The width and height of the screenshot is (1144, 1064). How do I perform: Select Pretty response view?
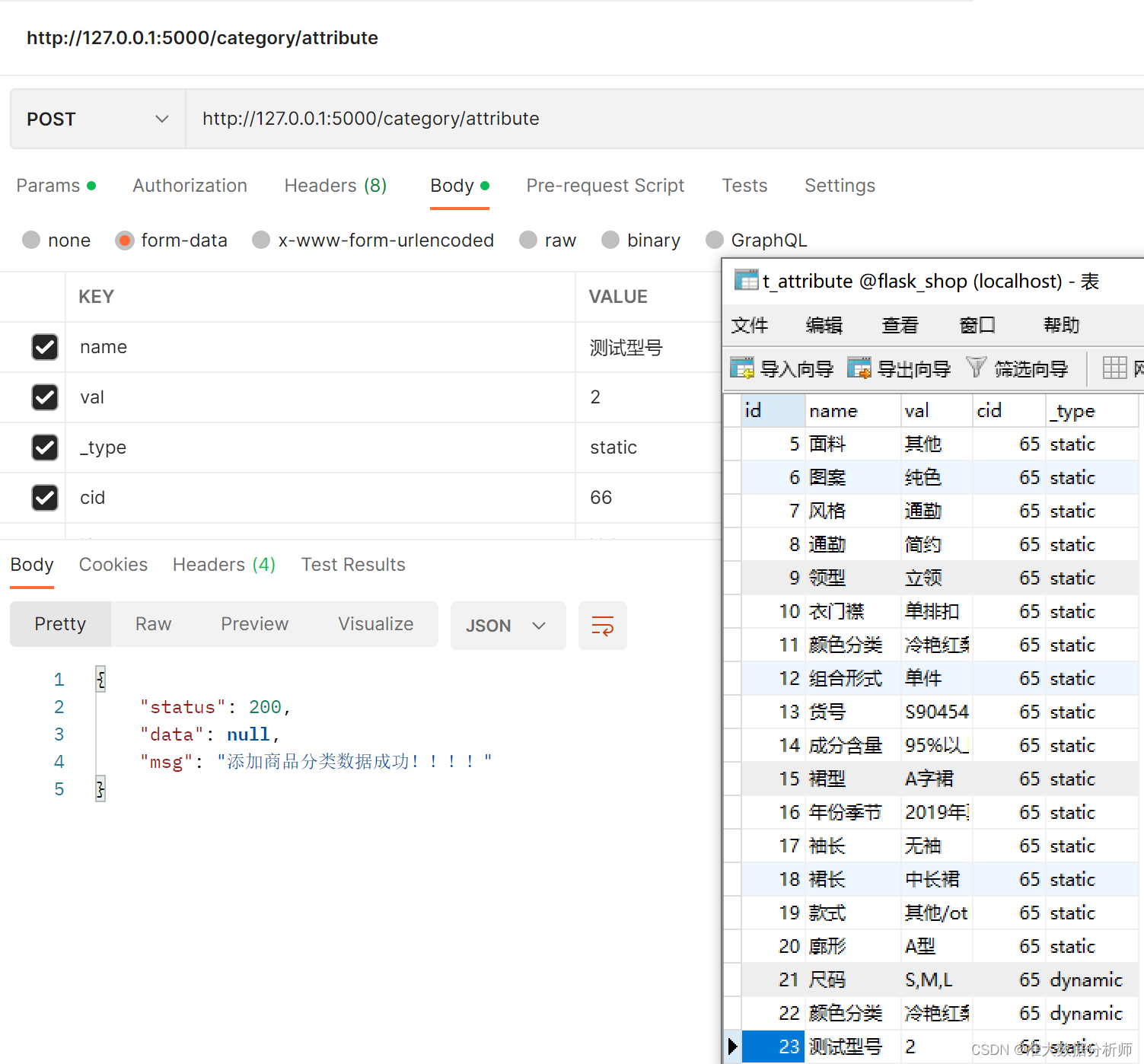(60, 624)
